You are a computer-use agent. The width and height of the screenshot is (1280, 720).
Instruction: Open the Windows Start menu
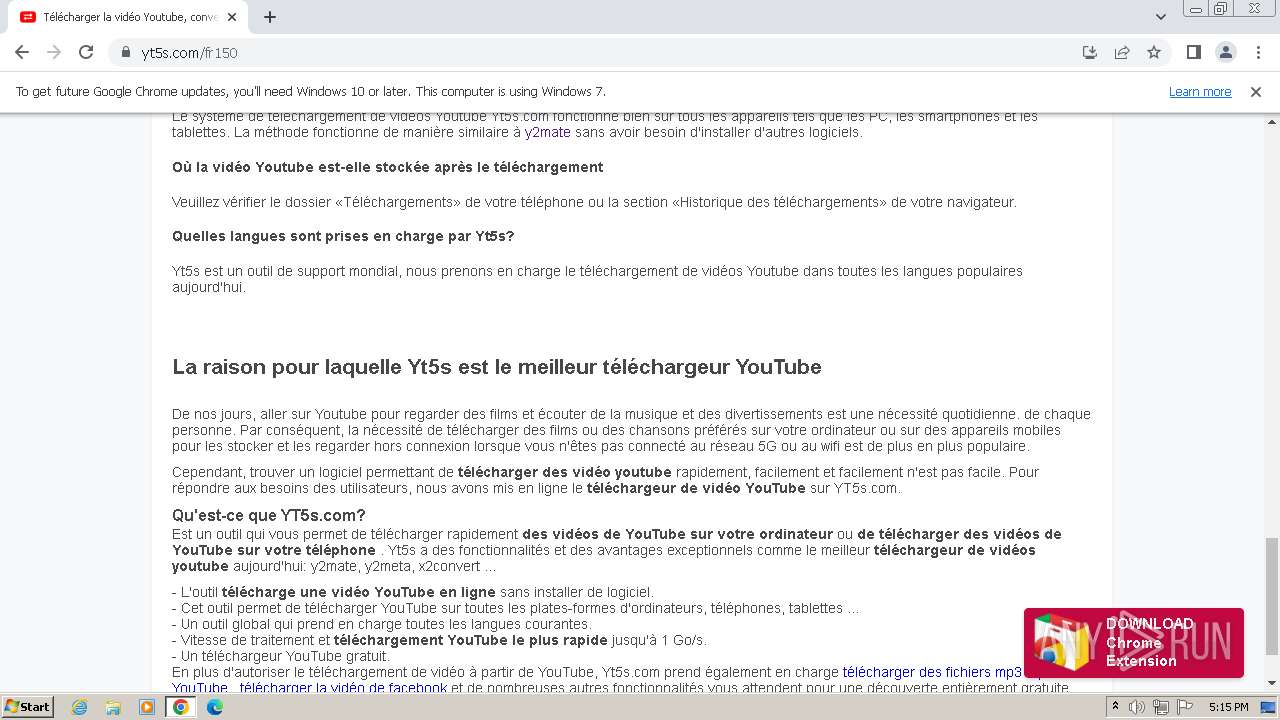click(27, 706)
